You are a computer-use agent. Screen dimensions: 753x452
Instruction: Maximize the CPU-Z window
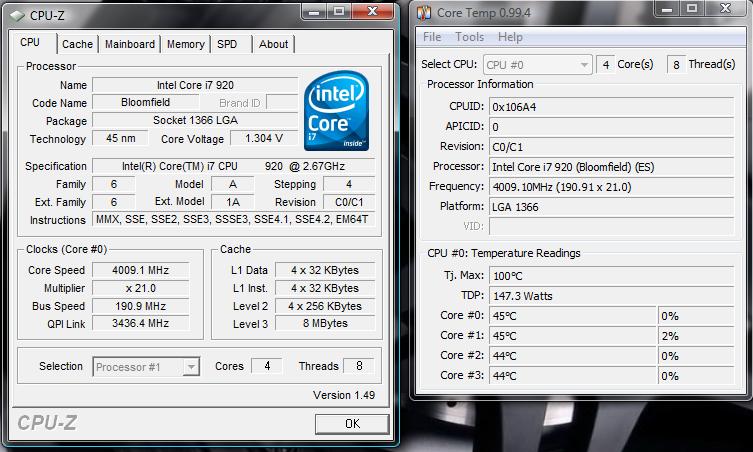(339, 12)
